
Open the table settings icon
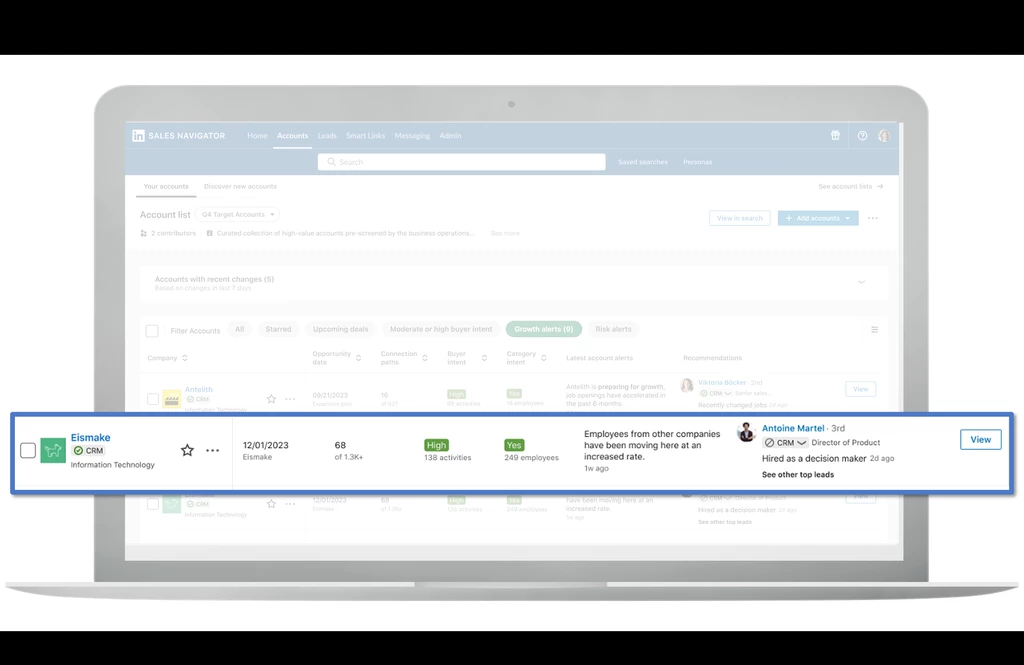tap(874, 329)
